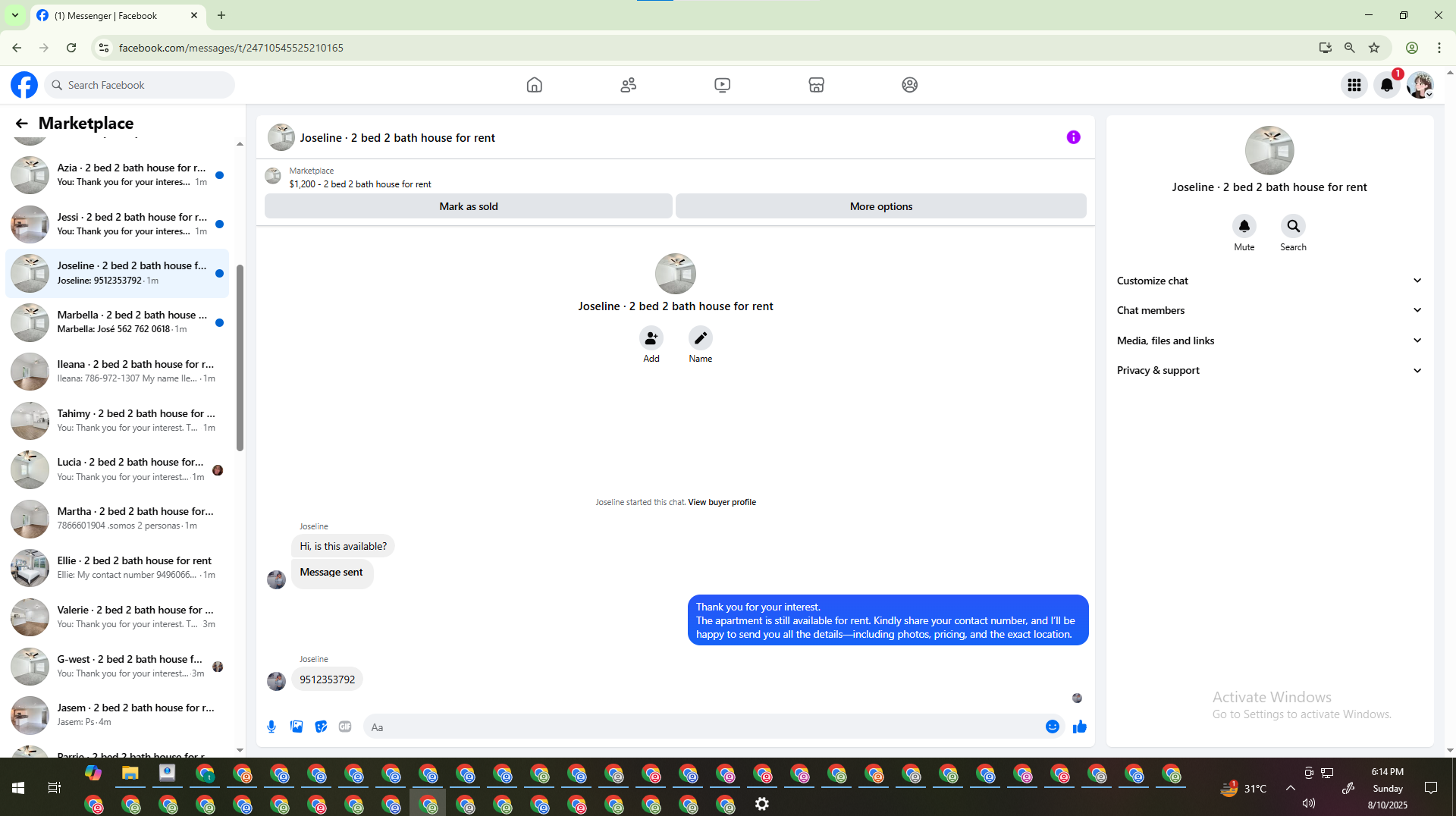Expand Chat members section

click(x=1269, y=310)
